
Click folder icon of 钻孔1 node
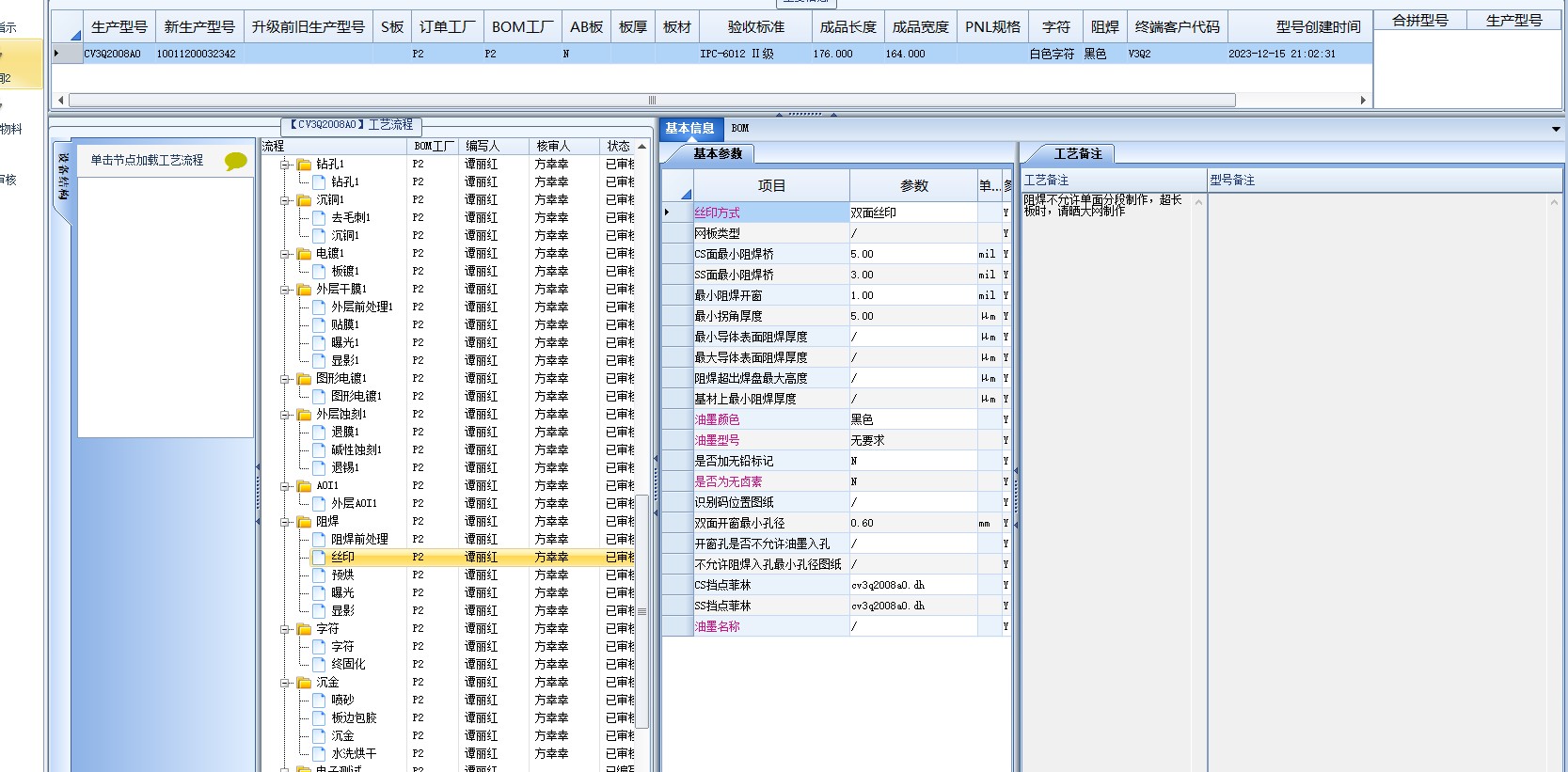[x=304, y=165]
